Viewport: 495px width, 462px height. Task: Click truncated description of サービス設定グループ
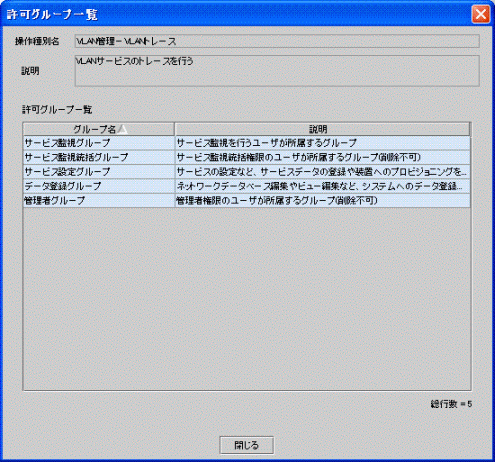(x=323, y=172)
